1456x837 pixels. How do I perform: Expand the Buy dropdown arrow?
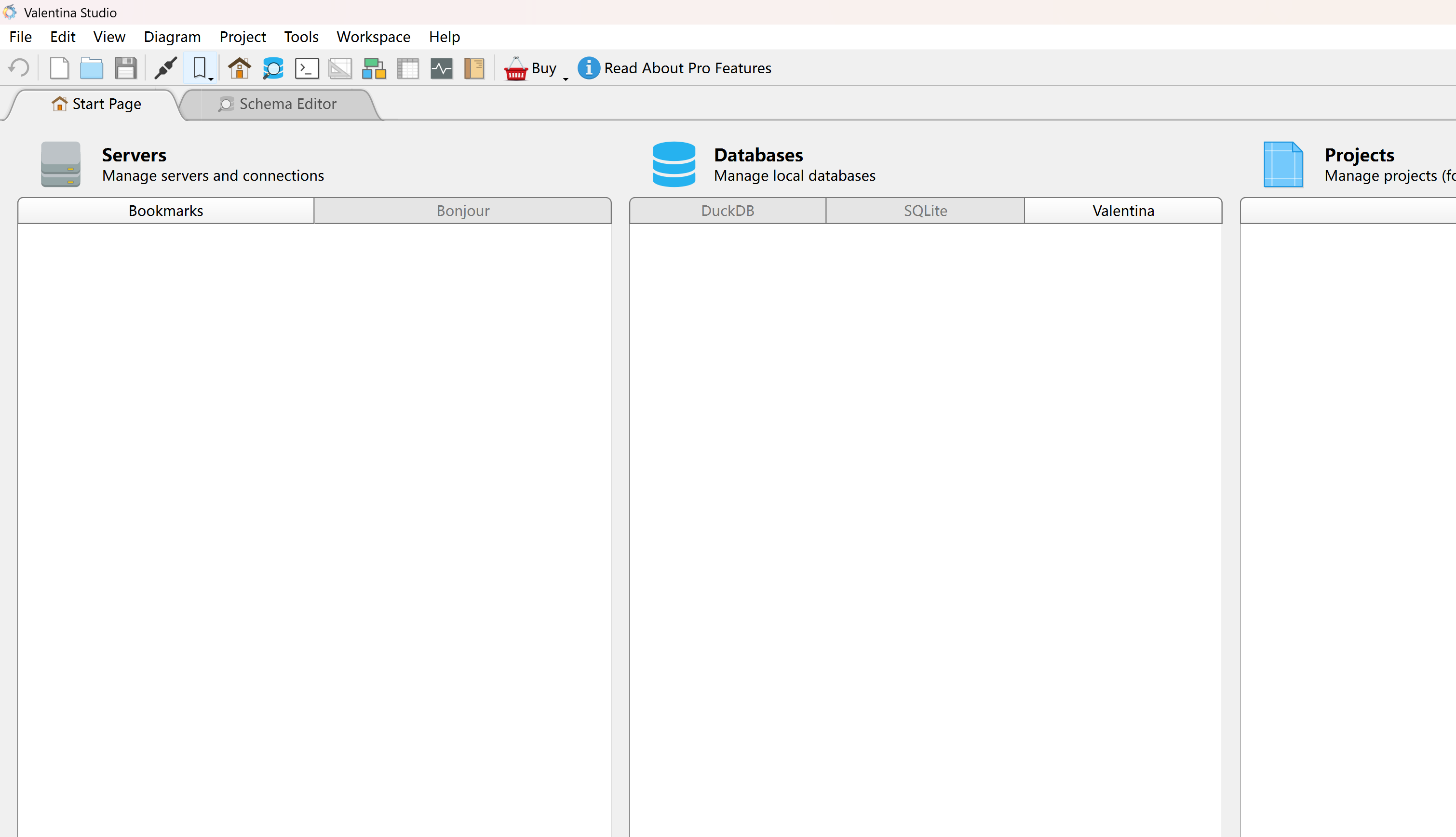click(x=566, y=79)
